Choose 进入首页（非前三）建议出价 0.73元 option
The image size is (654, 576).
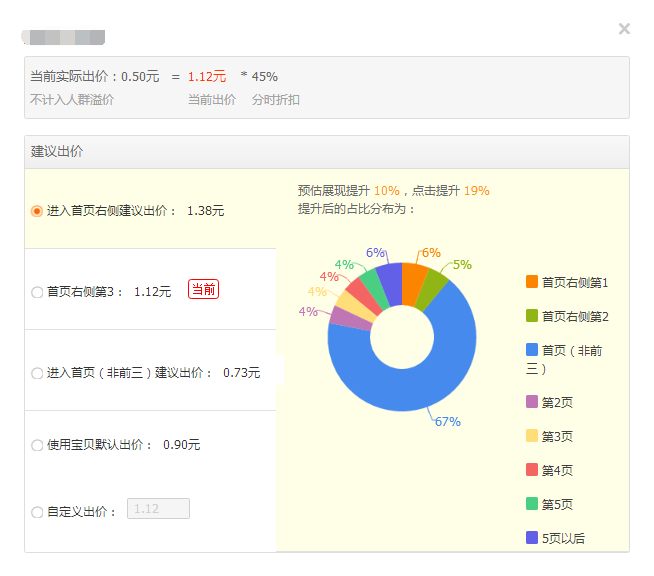(37, 373)
